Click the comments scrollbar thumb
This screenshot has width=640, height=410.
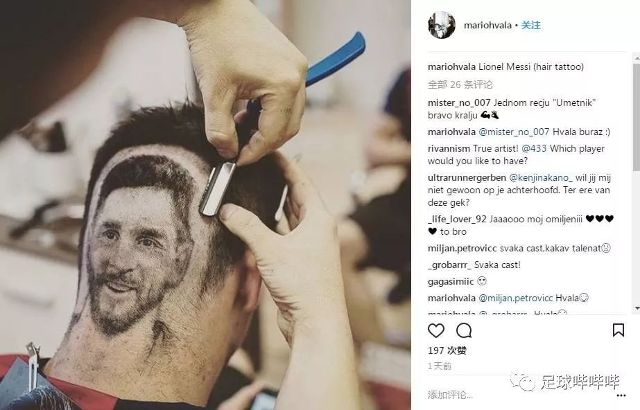click(x=636, y=116)
